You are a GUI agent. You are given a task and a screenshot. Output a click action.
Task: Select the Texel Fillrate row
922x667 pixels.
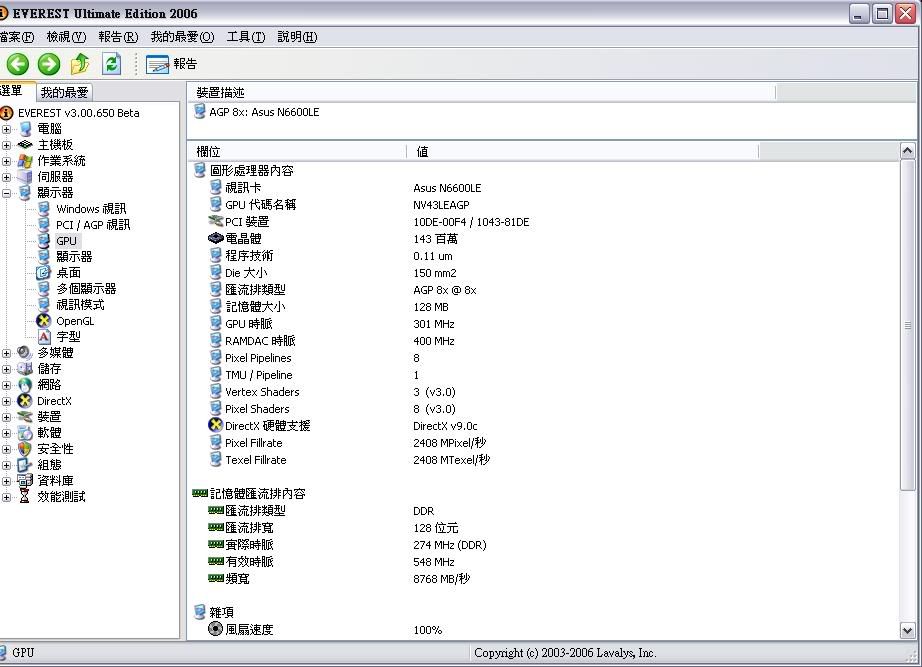coord(256,460)
